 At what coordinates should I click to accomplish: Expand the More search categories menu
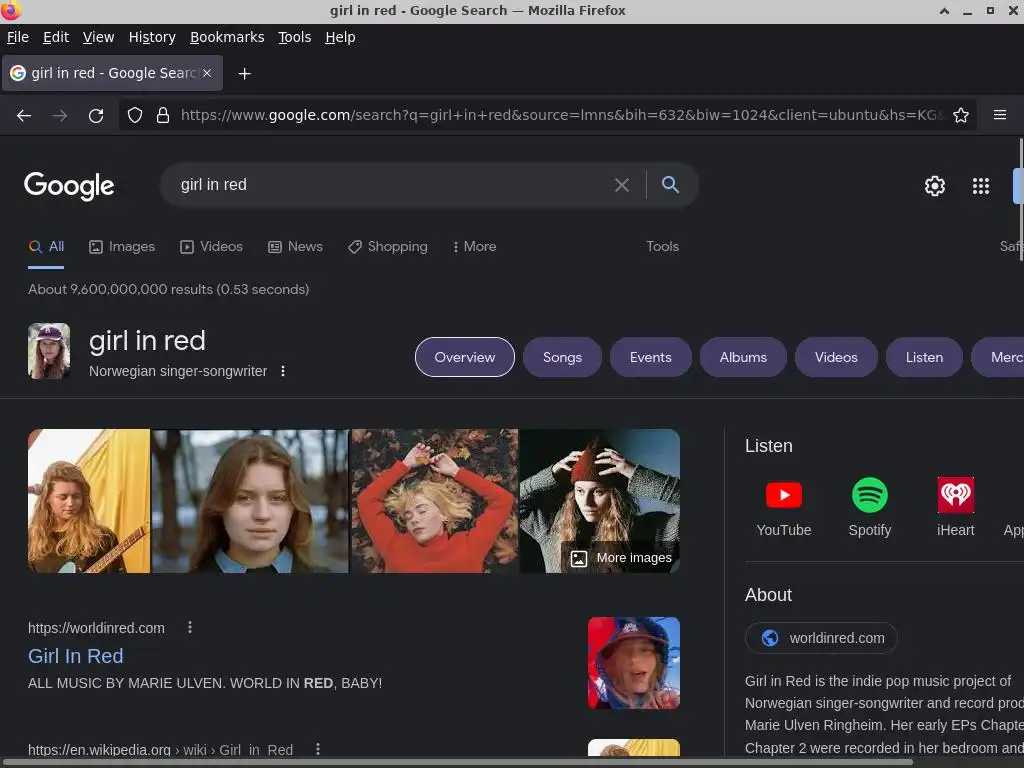point(475,247)
